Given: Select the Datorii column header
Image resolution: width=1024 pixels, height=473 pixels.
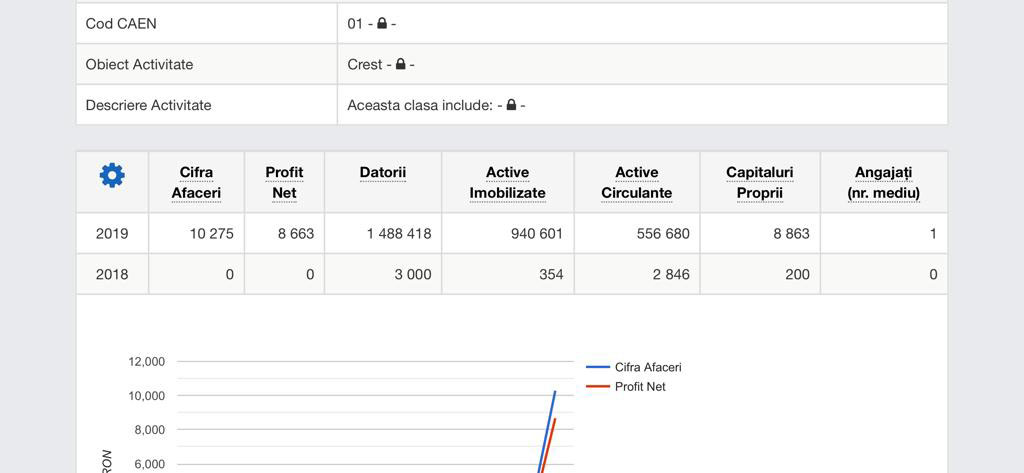Looking at the screenshot, I should [383, 172].
